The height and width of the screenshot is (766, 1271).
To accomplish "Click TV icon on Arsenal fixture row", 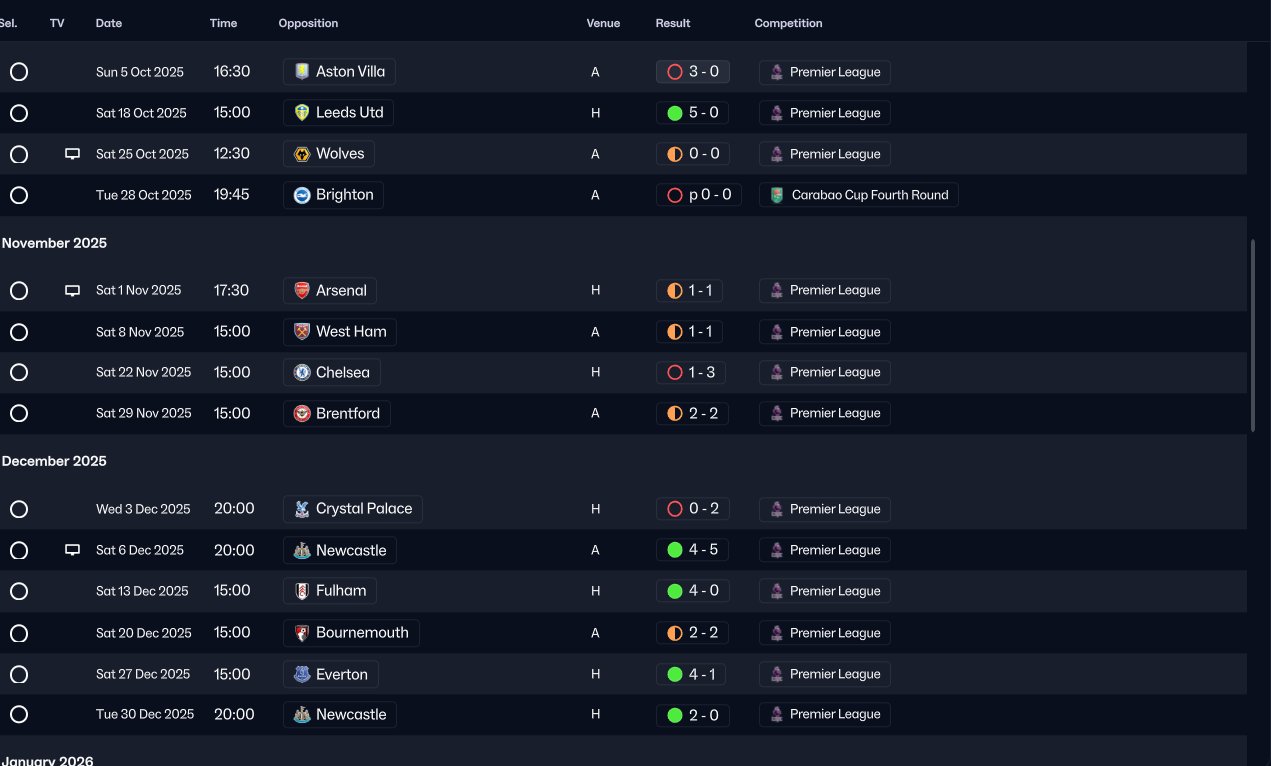I will [72, 291].
